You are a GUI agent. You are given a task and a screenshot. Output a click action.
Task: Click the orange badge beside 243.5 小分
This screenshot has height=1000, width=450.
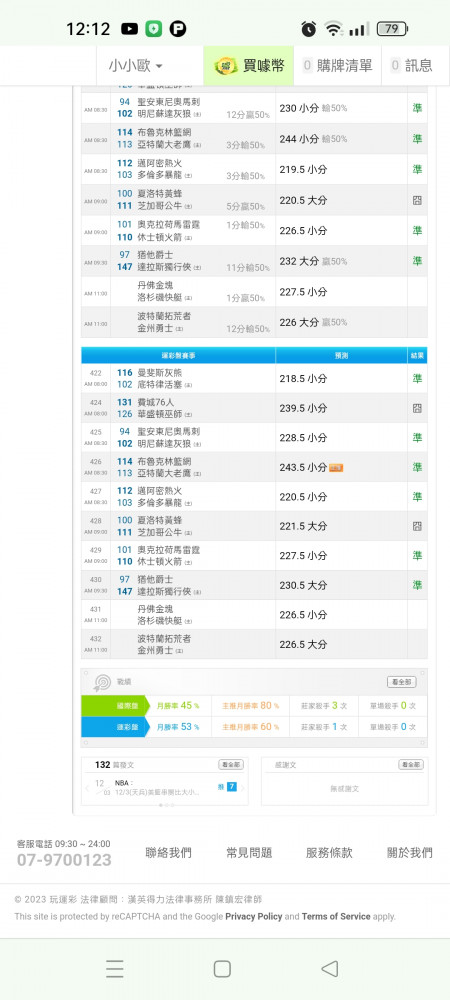click(x=336, y=468)
